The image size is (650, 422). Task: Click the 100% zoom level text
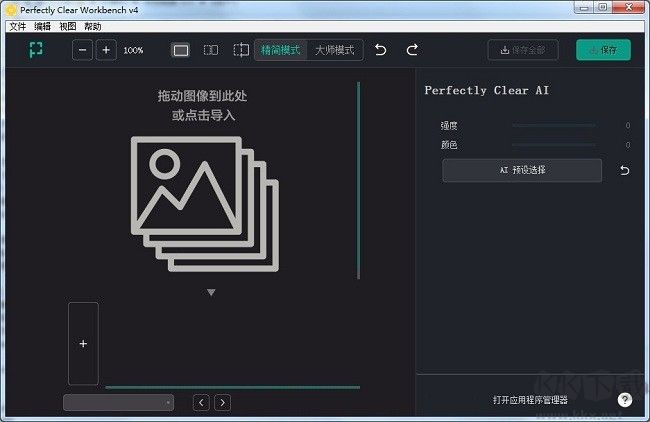(x=133, y=50)
